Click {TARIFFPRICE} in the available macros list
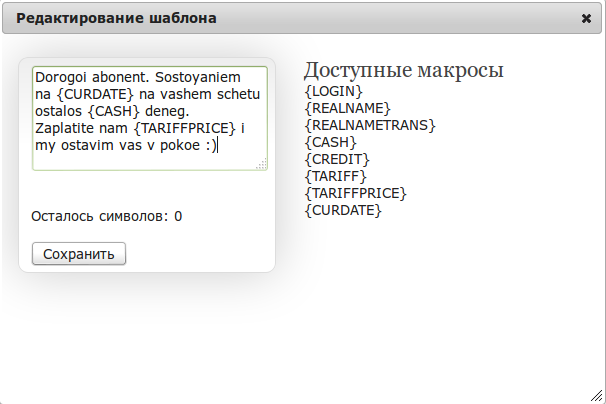The width and height of the screenshot is (606, 404). pos(356,193)
